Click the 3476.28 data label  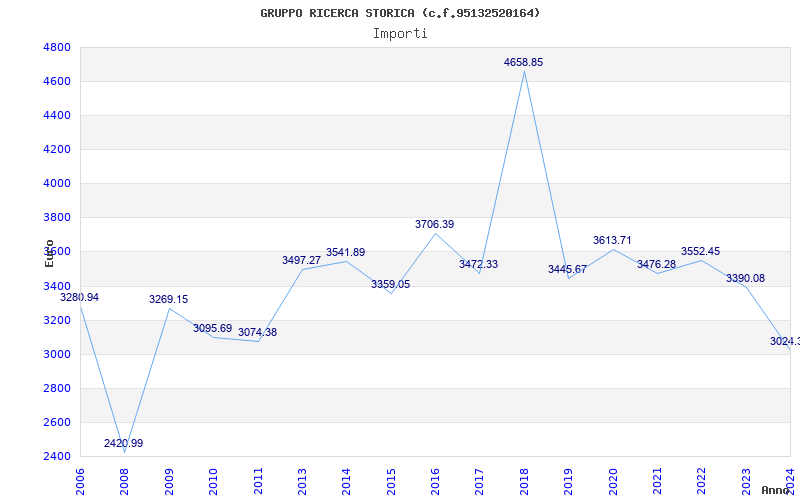[x=656, y=264]
